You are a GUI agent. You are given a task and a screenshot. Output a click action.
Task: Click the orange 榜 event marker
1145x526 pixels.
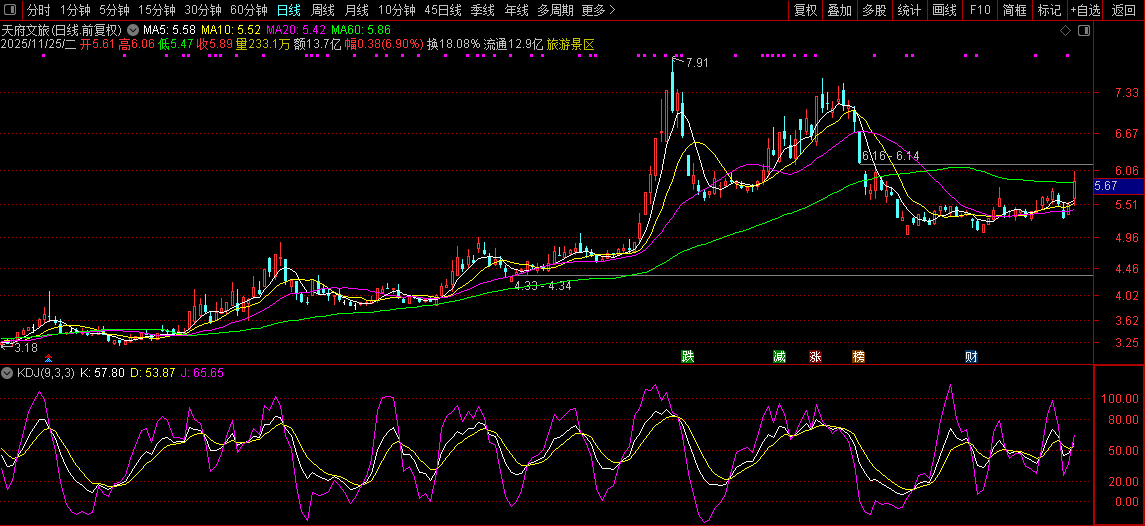(858, 357)
